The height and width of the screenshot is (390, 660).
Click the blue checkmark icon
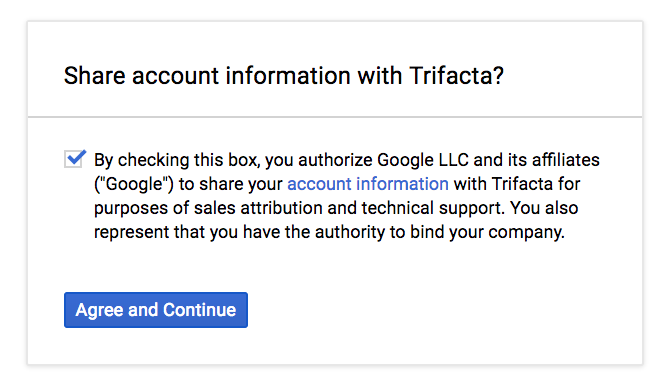(76, 157)
